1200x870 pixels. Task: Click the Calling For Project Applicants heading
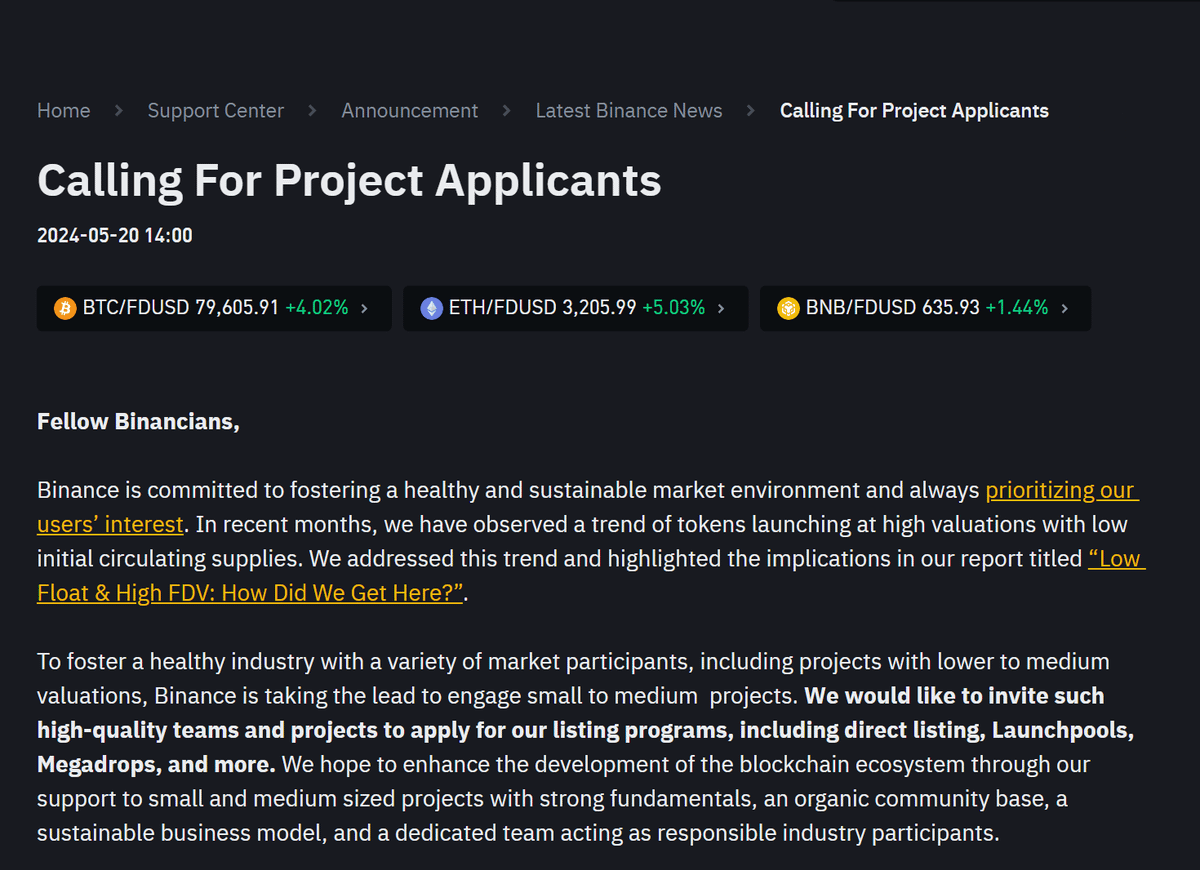click(349, 182)
